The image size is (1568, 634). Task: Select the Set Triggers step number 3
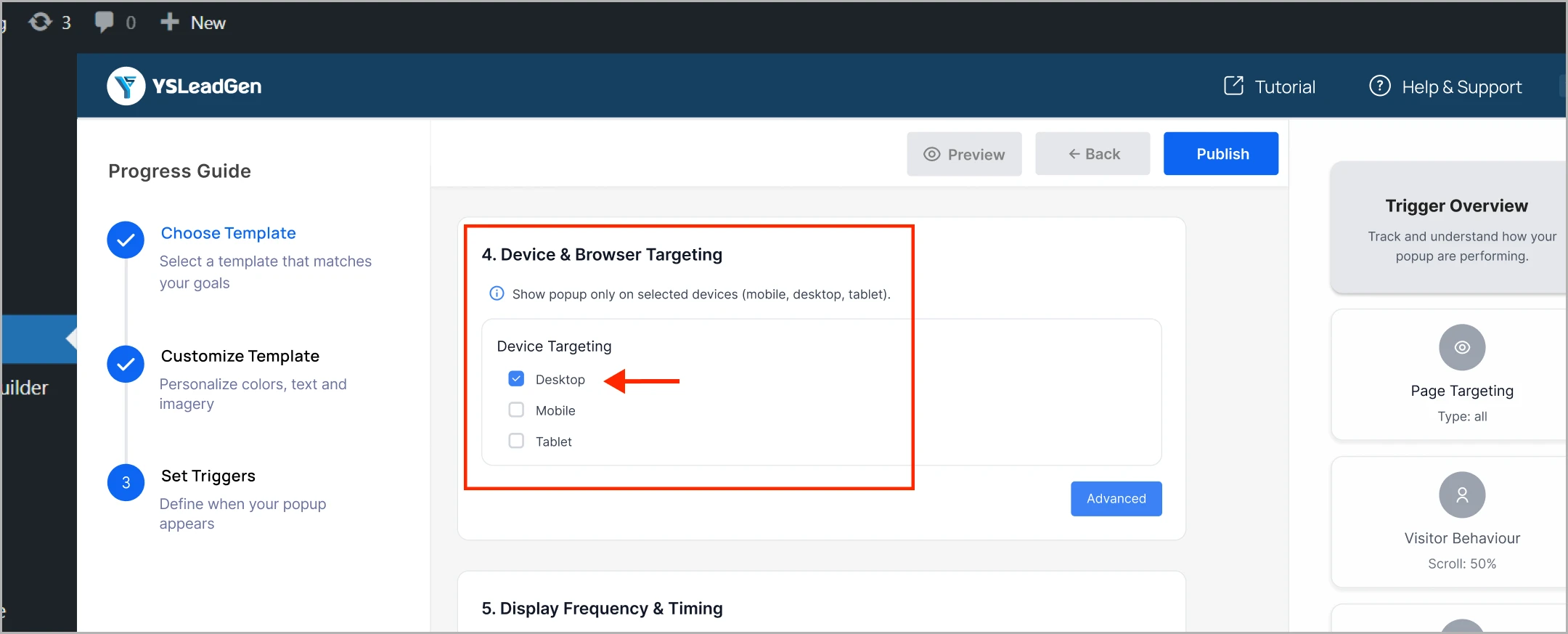click(x=126, y=483)
